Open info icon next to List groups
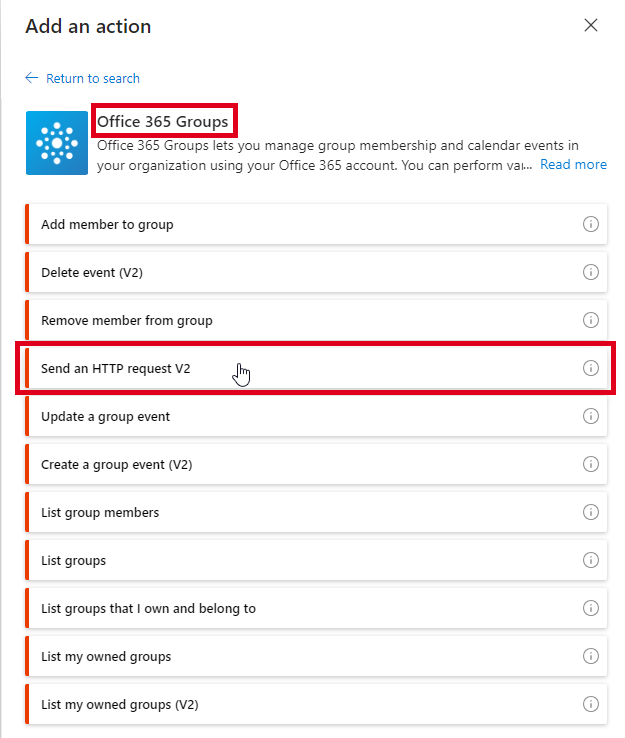Image resolution: width=625 pixels, height=738 pixels. (x=590, y=560)
